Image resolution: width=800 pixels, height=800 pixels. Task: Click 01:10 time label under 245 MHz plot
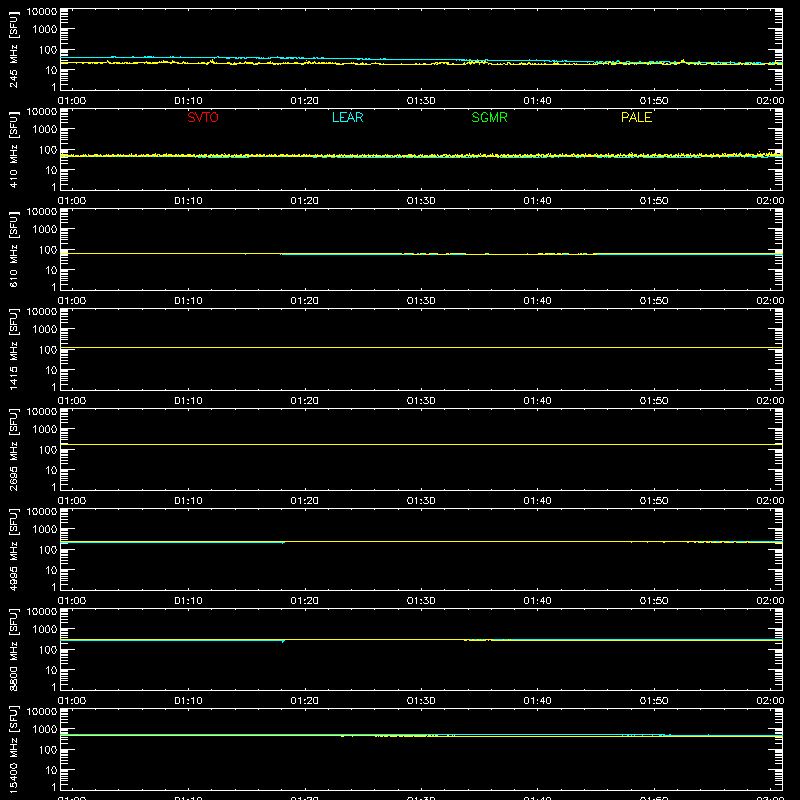(188, 101)
